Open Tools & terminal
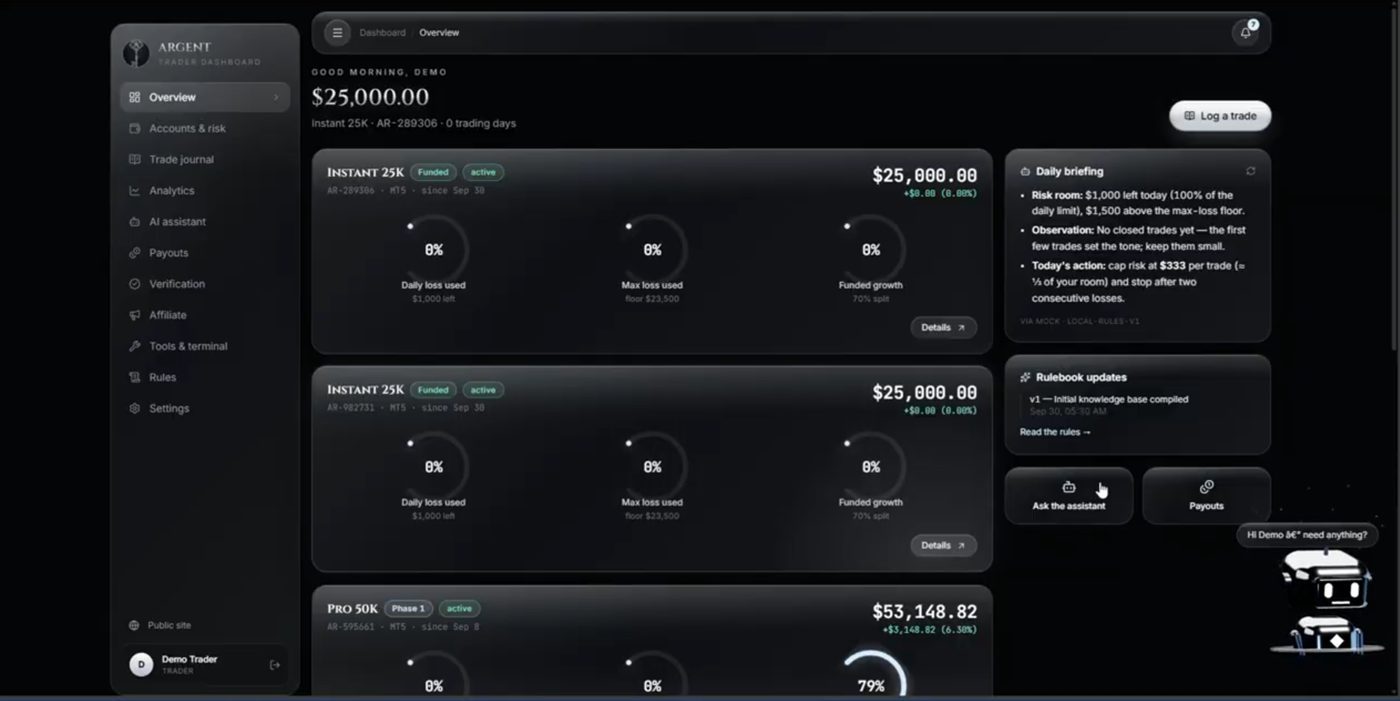 pyautogui.click(x=205, y=346)
